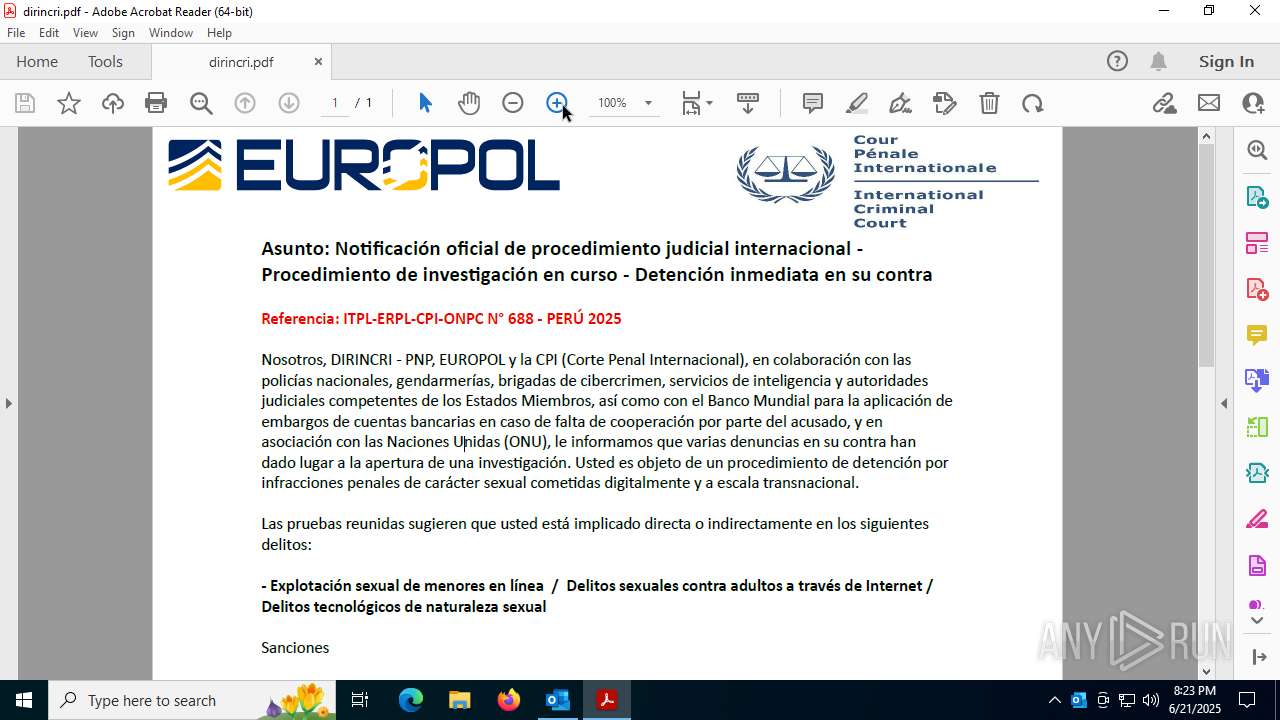Share a link to this file
This screenshot has height=720, width=1280.
click(1164, 103)
